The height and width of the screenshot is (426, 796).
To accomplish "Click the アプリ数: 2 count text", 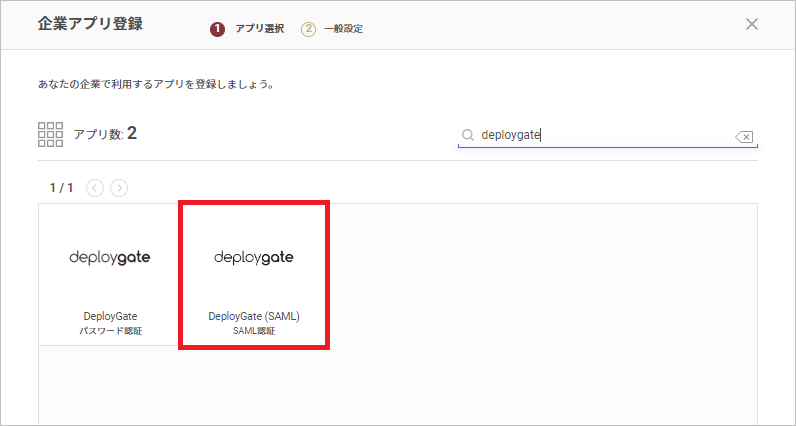I will (105, 134).
